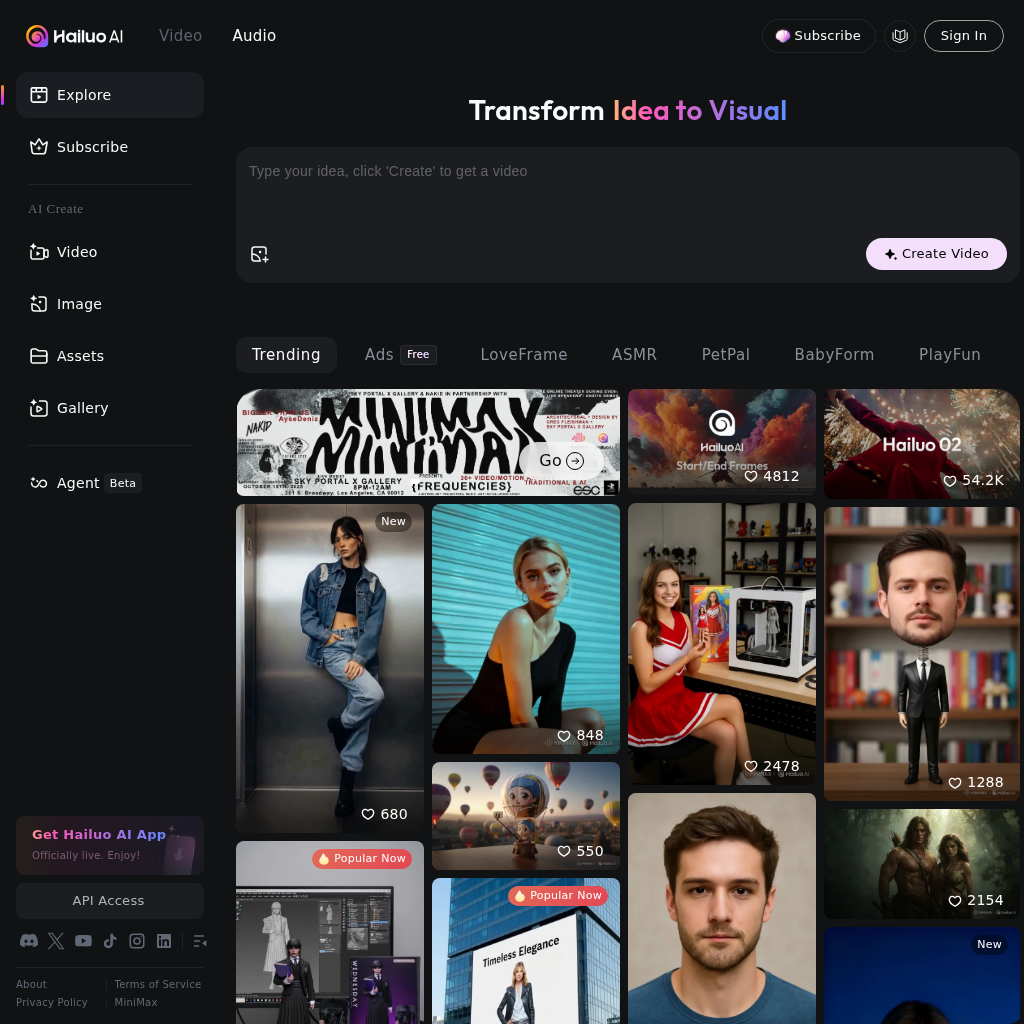Select the PetPal trending tab
The width and height of the screenshot is (1024, 1024).
click(x=725, y=354)
